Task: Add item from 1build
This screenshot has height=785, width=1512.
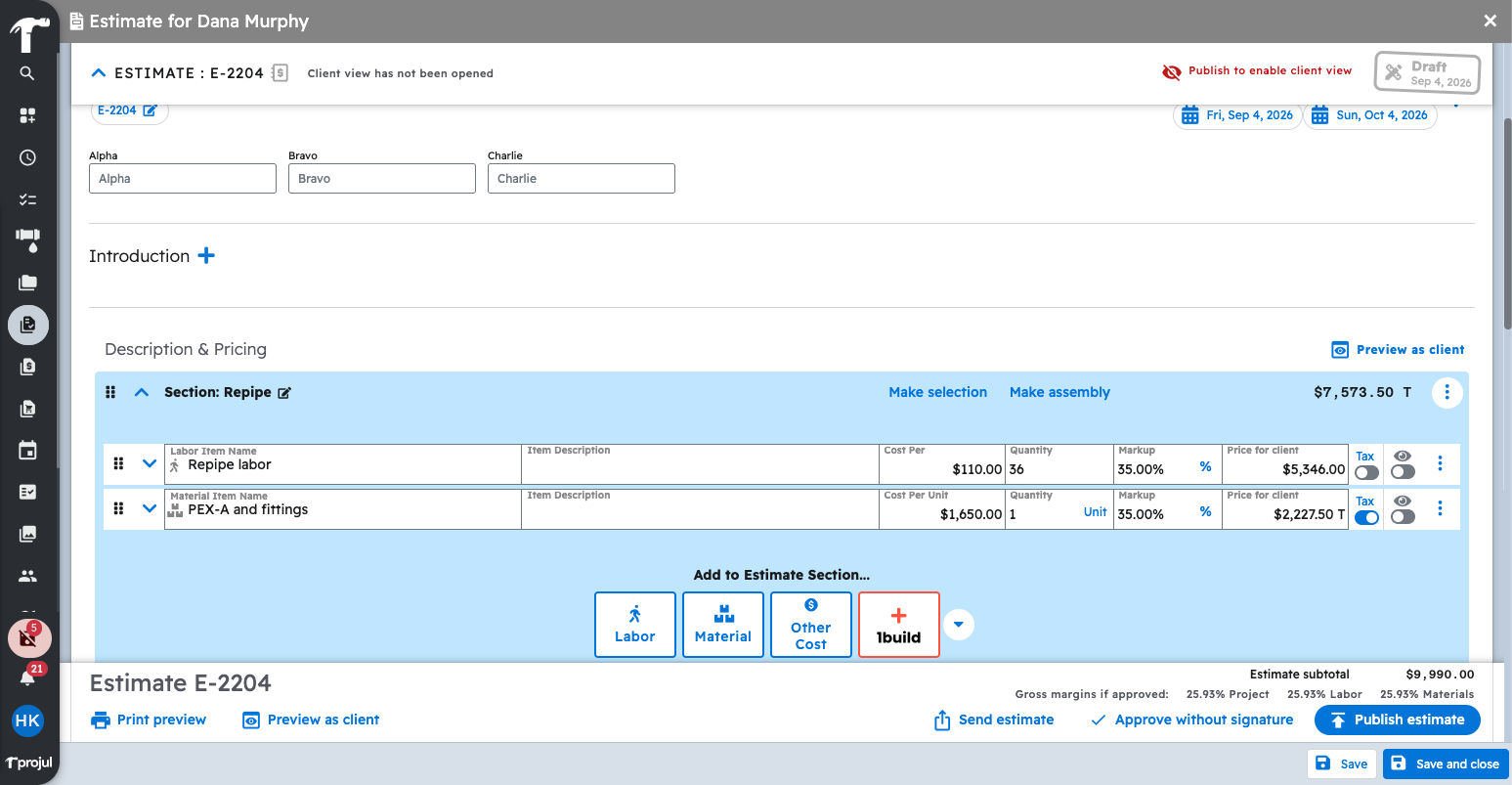Action: [899, 625]
